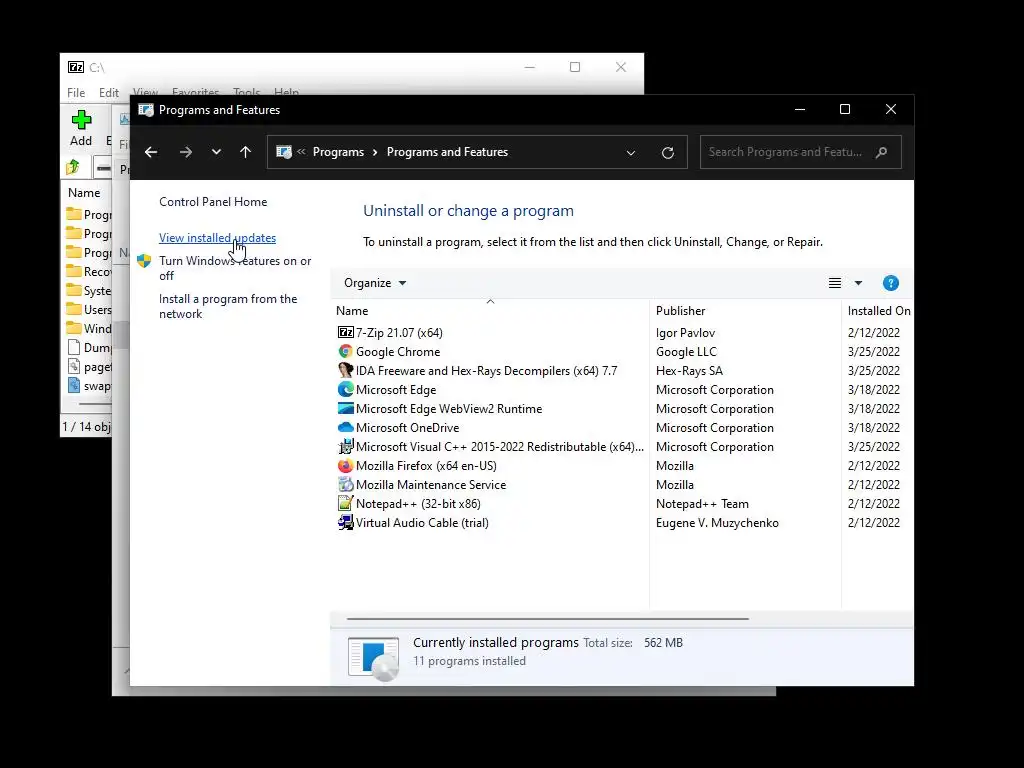Expand the breadcrumb double chevron
This screenshot has height=768, width=1024.
point(301,152)
